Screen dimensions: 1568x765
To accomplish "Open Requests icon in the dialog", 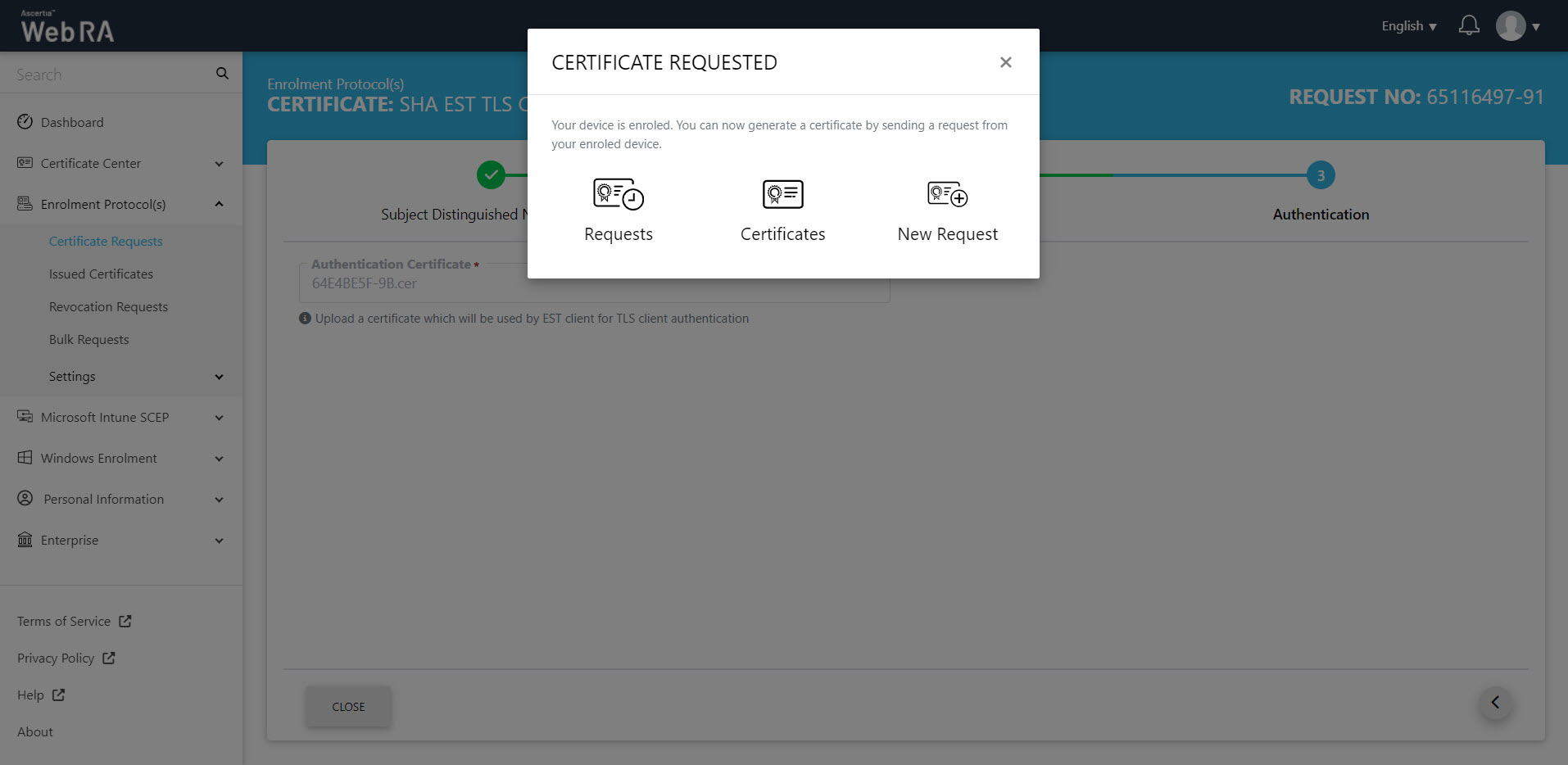I will [x=619, y=195].
